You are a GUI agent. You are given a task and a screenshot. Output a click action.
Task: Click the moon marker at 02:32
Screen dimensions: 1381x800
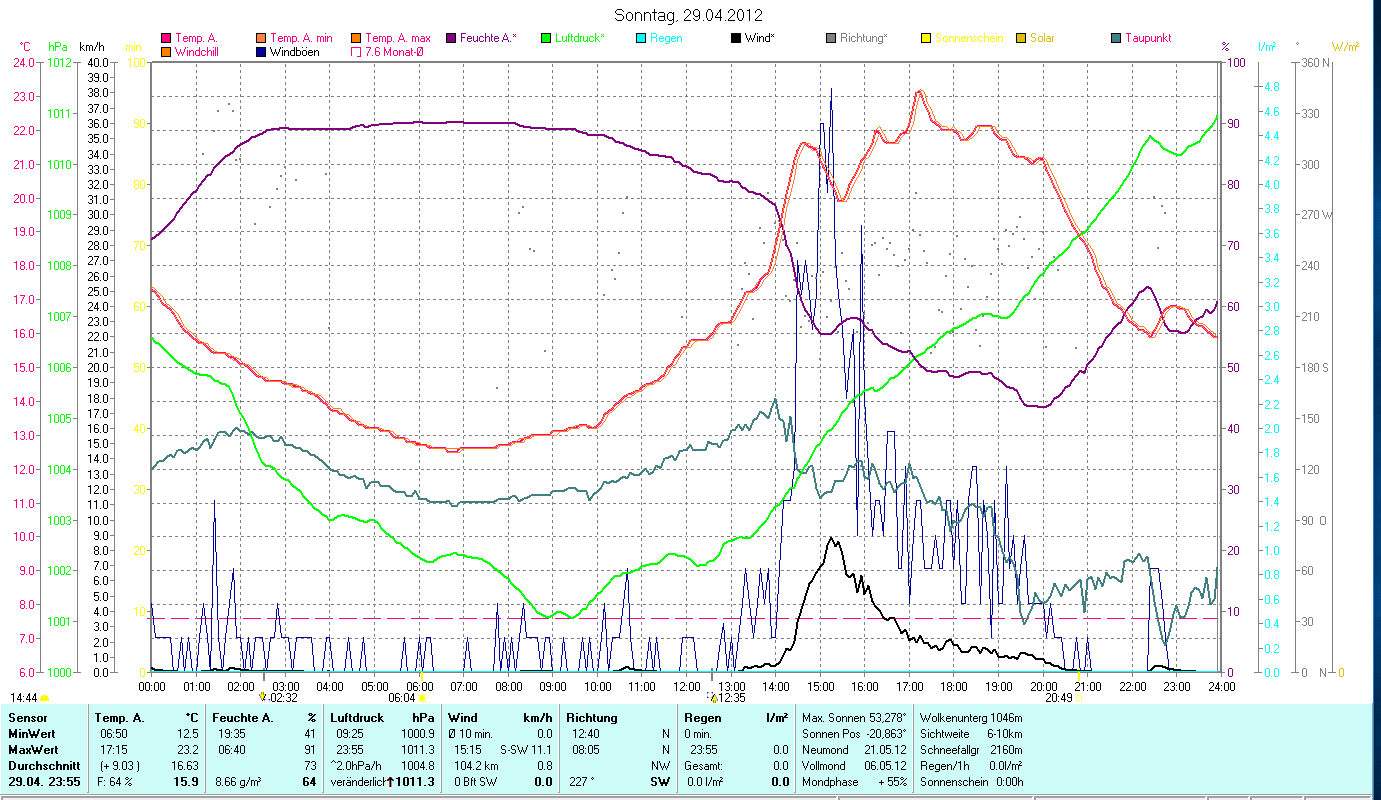click(x=263, y=697)
